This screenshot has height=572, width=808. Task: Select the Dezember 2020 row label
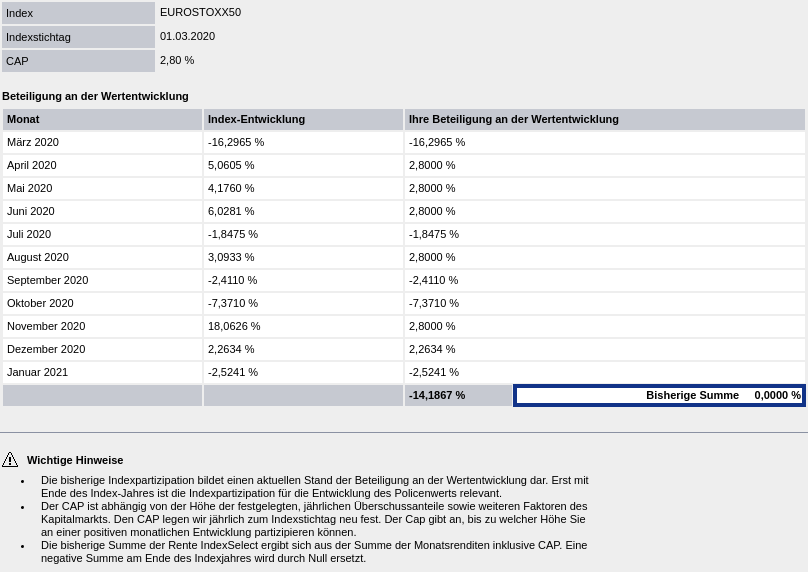(x=46, y=349)
